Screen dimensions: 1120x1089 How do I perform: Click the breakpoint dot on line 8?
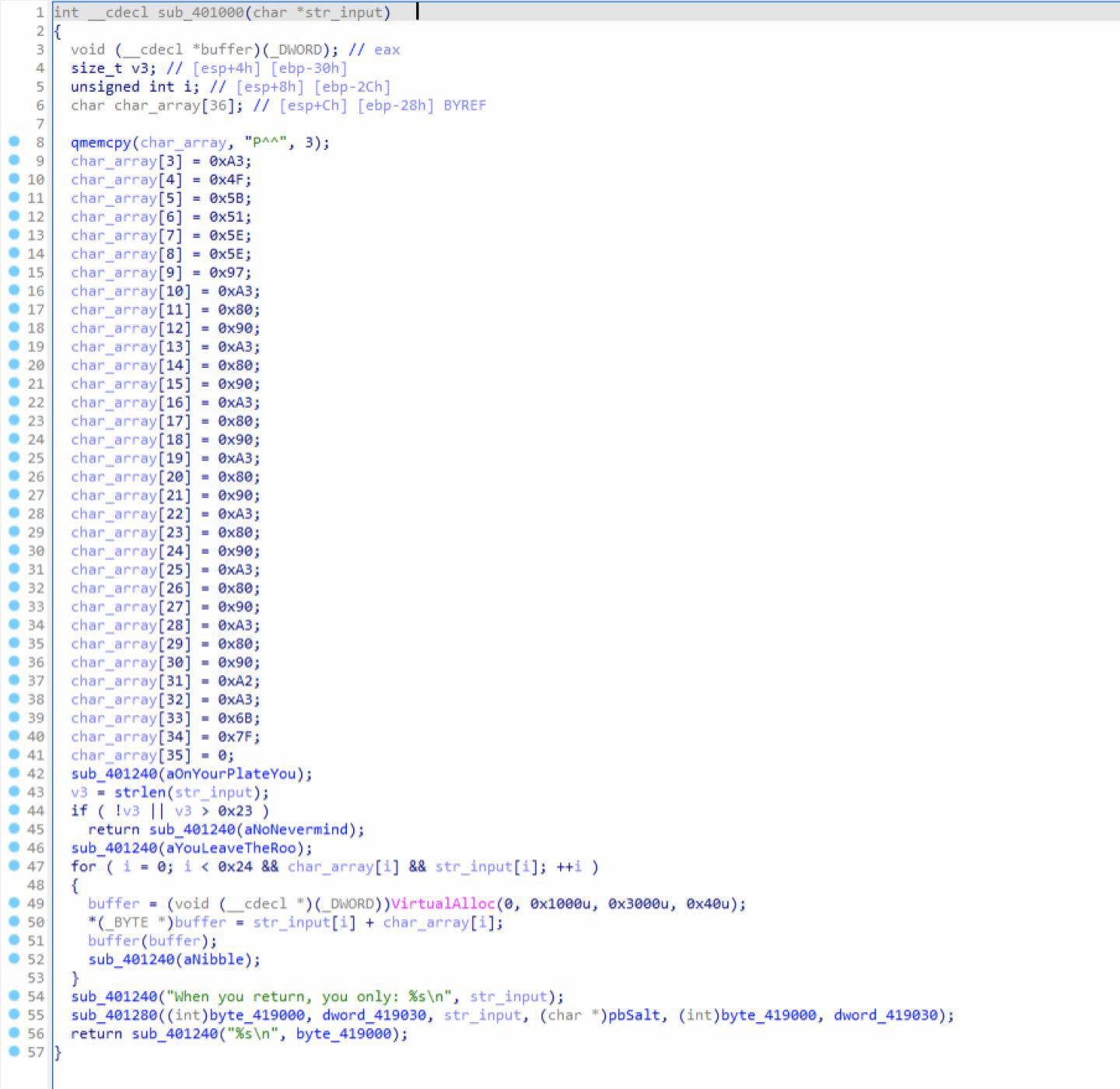pyautogui.click(x=14, y=142)
